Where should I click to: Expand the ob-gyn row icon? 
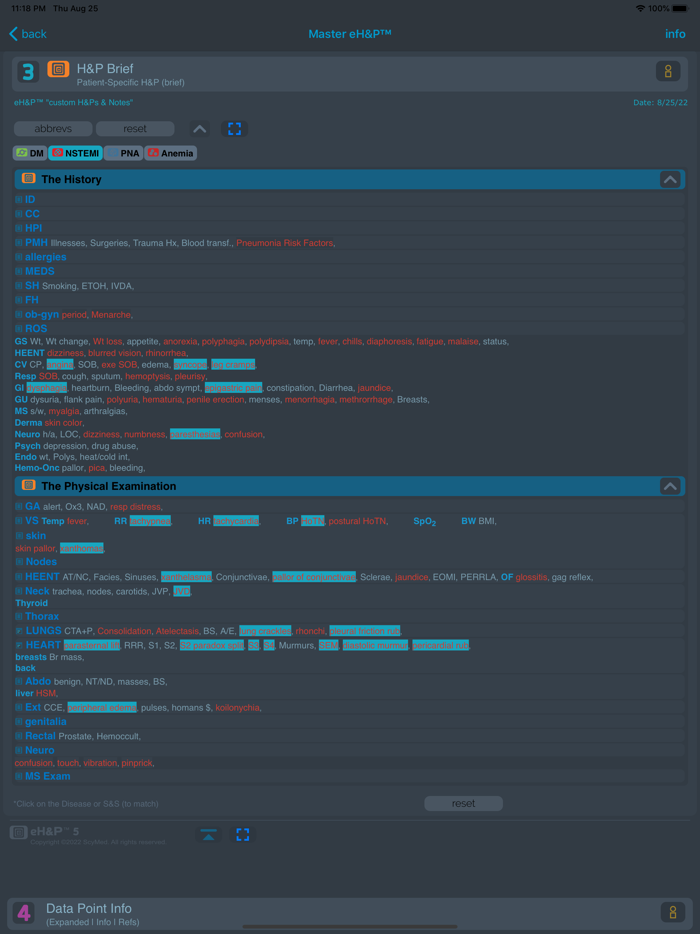(x=18, y=314)
